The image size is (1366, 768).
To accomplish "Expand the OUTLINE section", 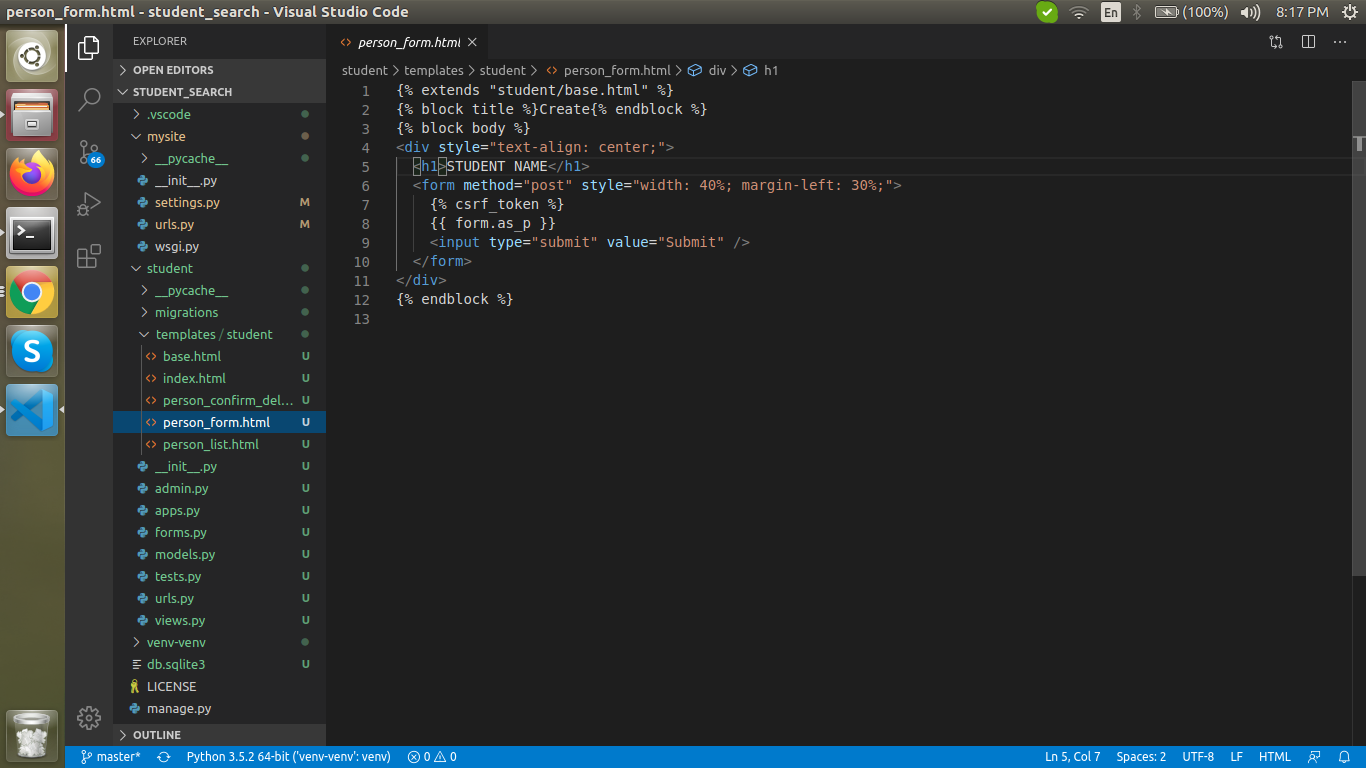I will click(220, 735).
